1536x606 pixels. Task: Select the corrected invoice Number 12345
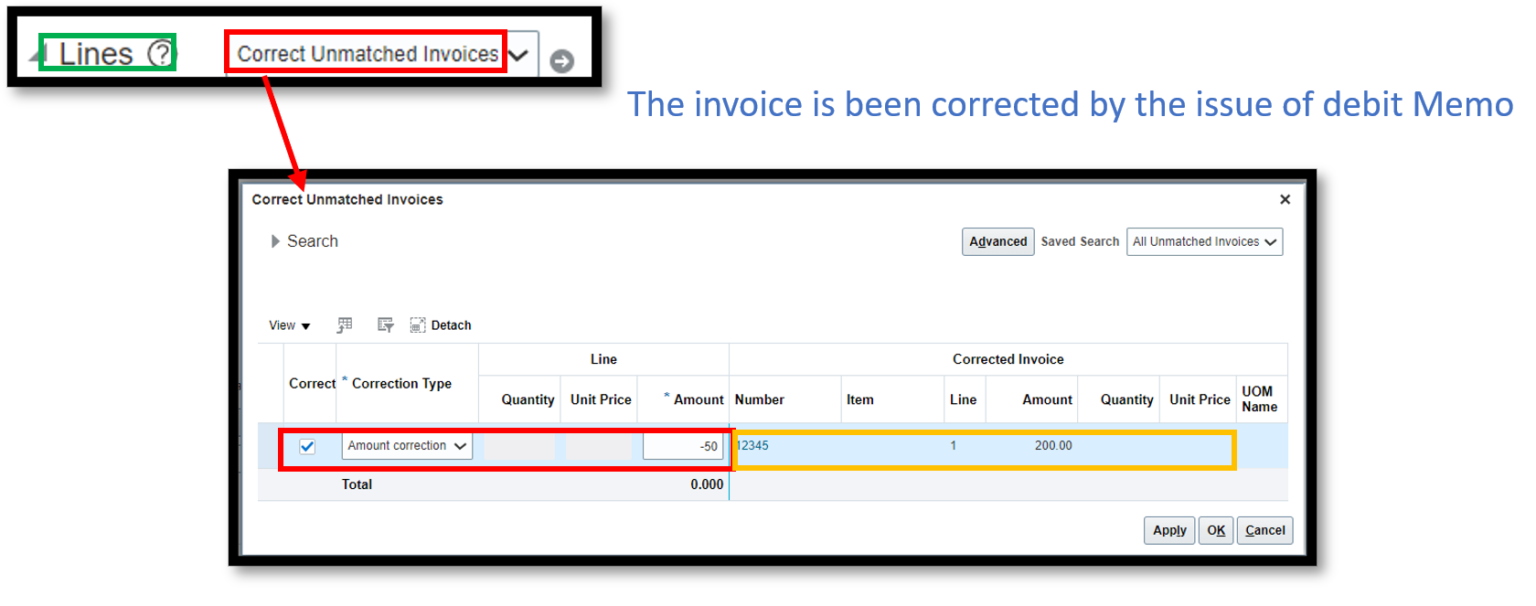(752, 446)
